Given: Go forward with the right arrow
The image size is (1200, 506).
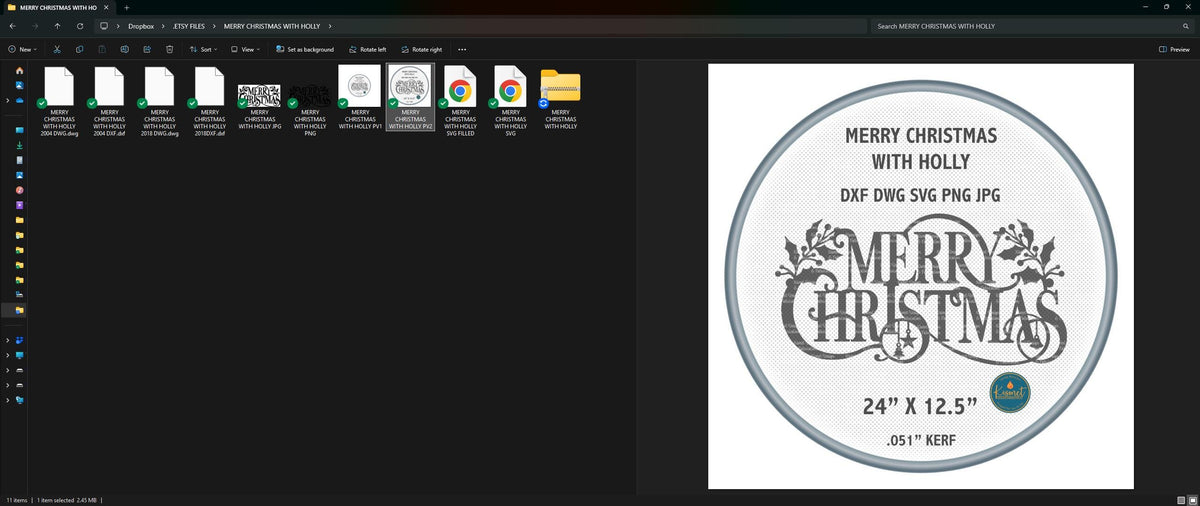Looking at the screenshot, I should click(x=34, y=26).
